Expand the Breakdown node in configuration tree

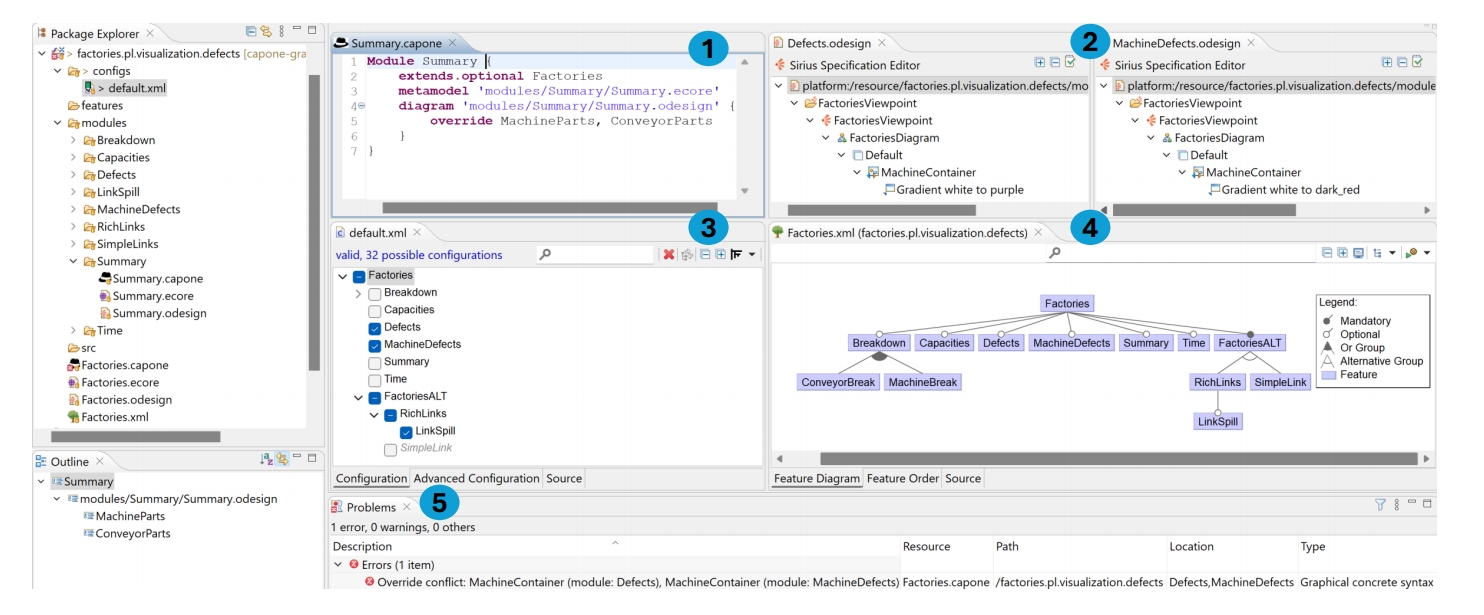359,294
